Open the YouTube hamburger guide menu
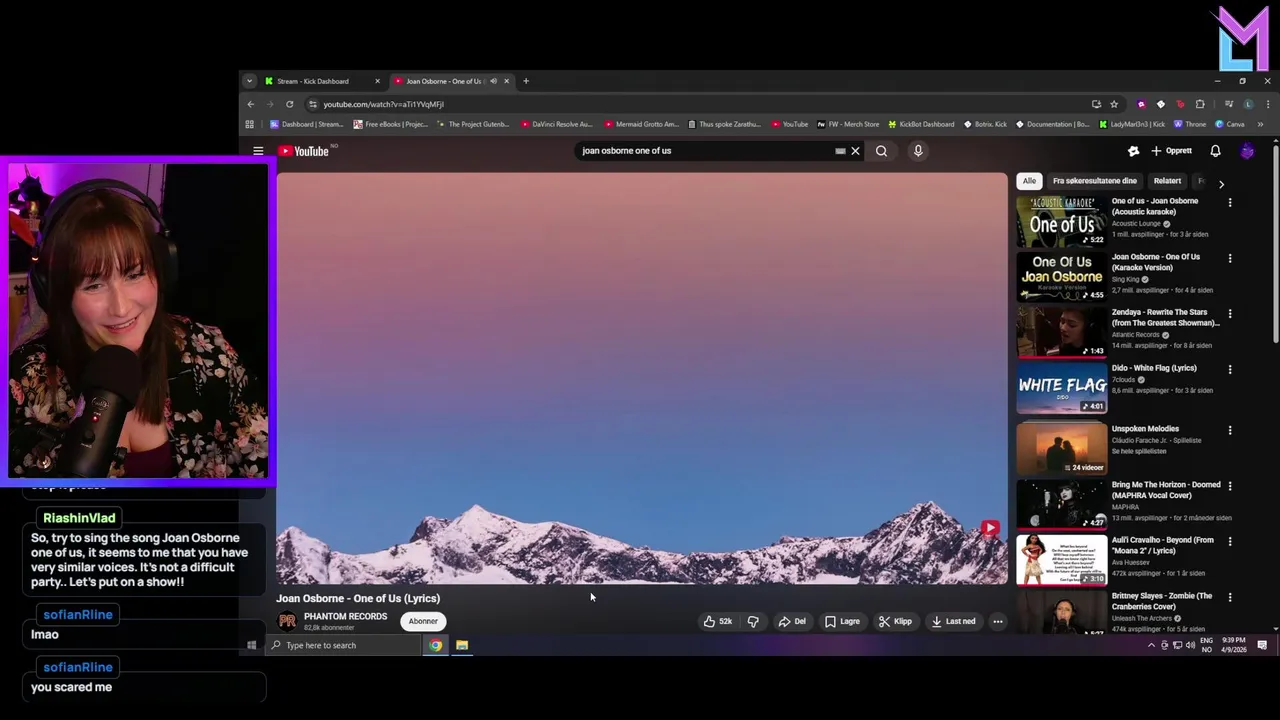The width and height of the screenshot is (1280, 720). [258, 151]
